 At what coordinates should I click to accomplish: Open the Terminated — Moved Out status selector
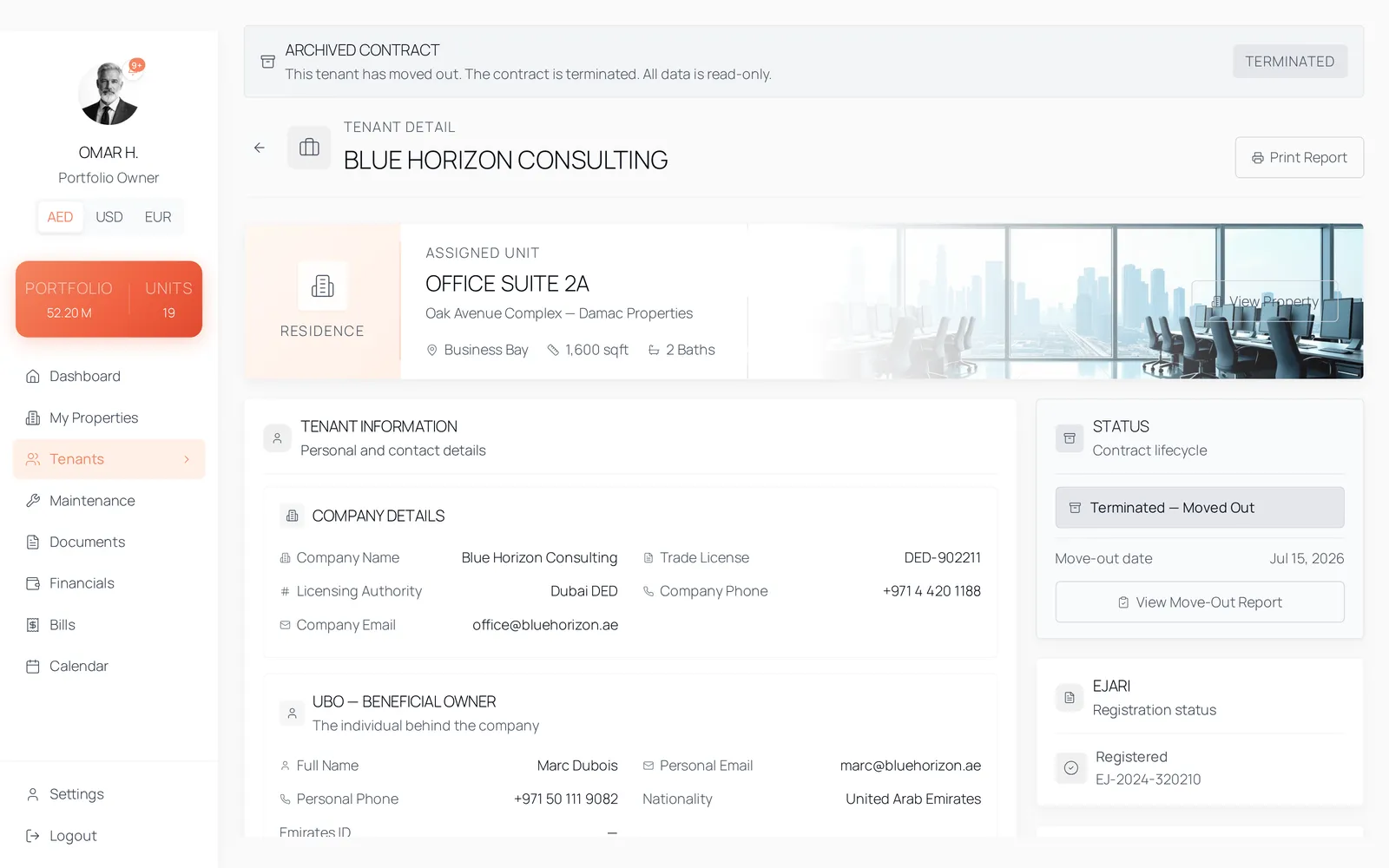click(1200, 508)
